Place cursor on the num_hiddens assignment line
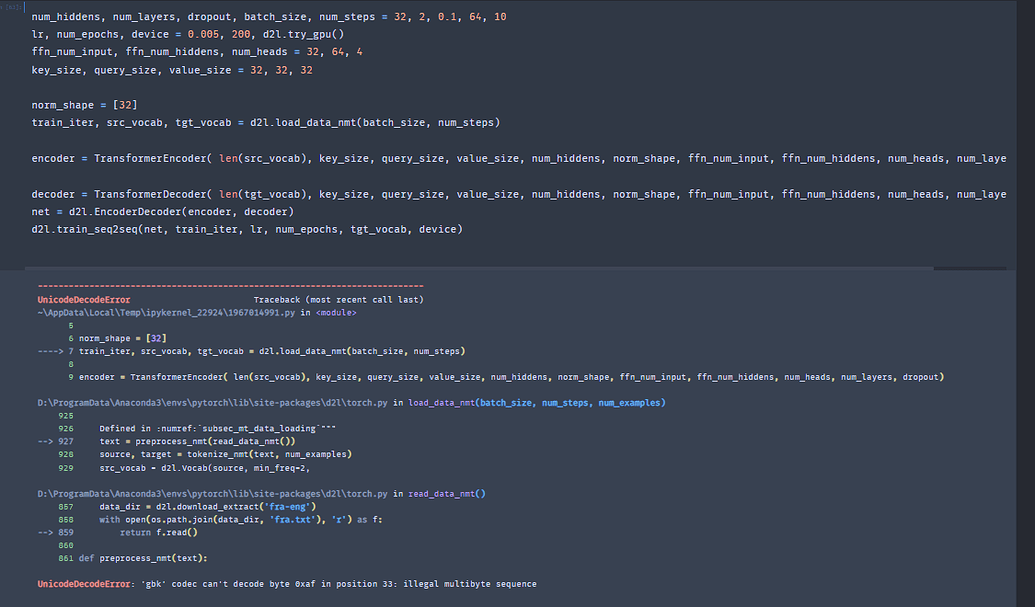The width and height of the screenshot is (1035, 607). [200, 16]
